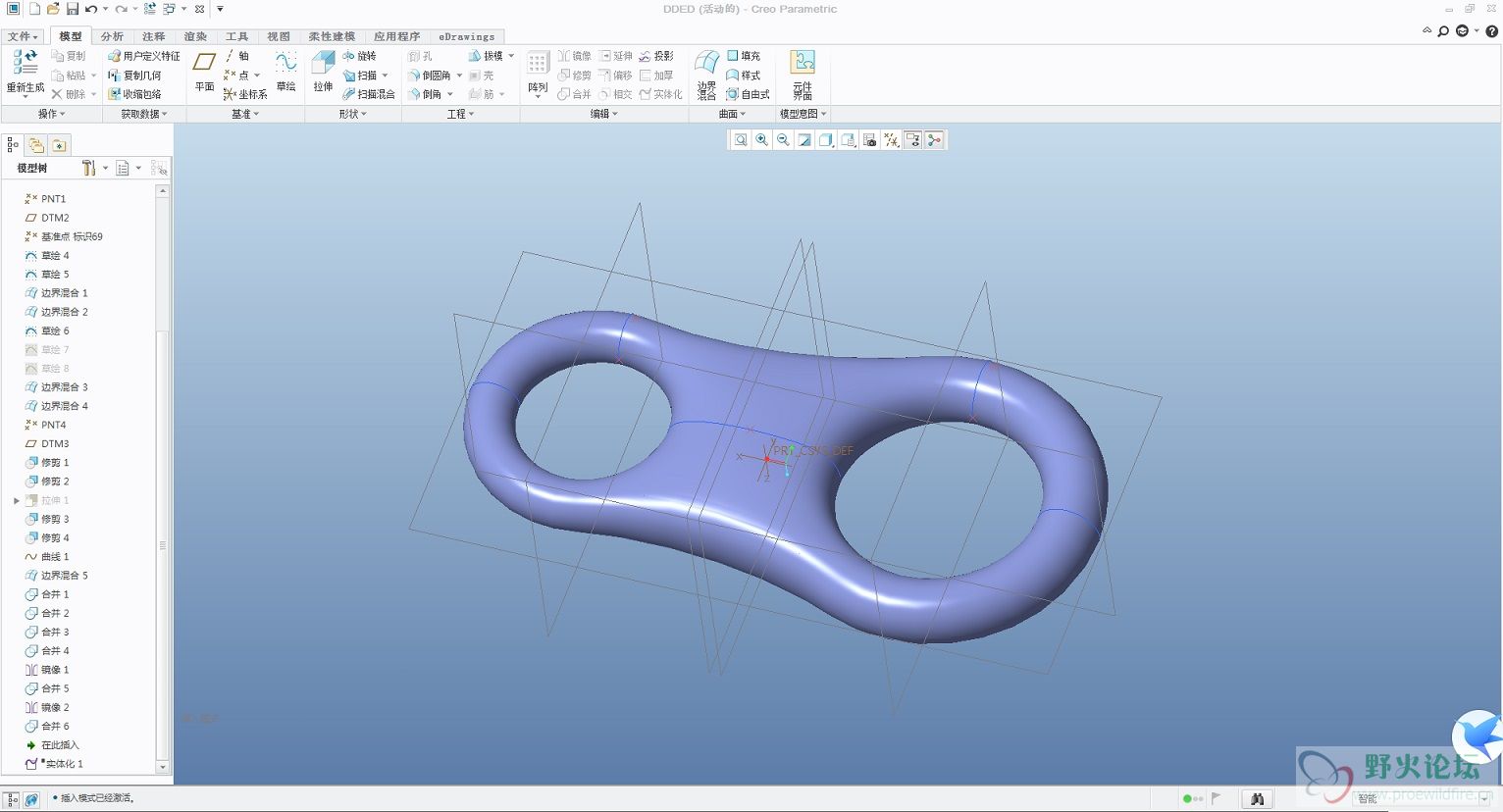This screenshot has width=1503, height=812.
Task: Choose the Swept Blend (扫描混合) tool
Action: coord(369,94)
